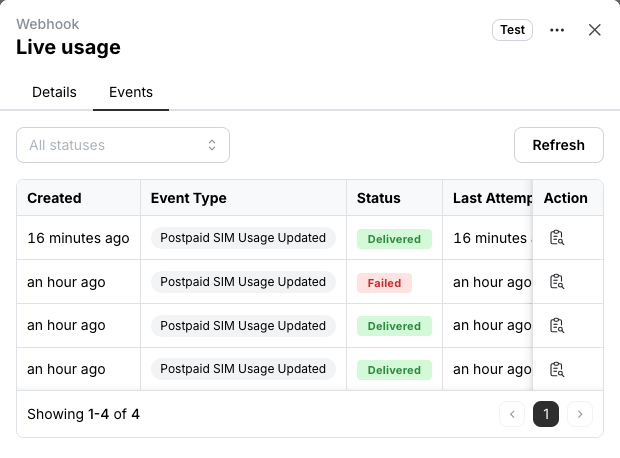
Task: Go to next page of events
Action: (580, 414)
